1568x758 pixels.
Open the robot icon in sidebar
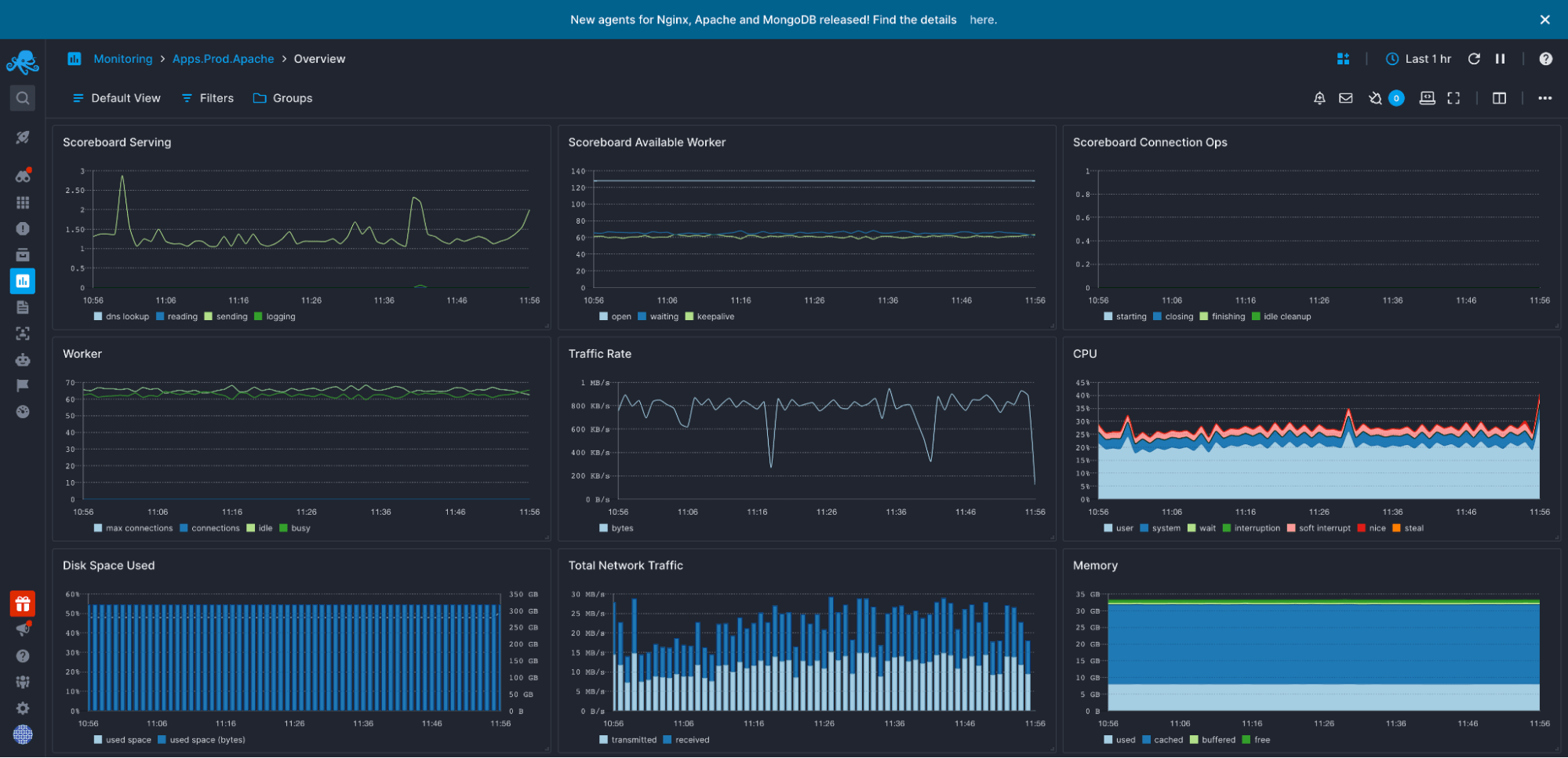click(x=23, y=359)
